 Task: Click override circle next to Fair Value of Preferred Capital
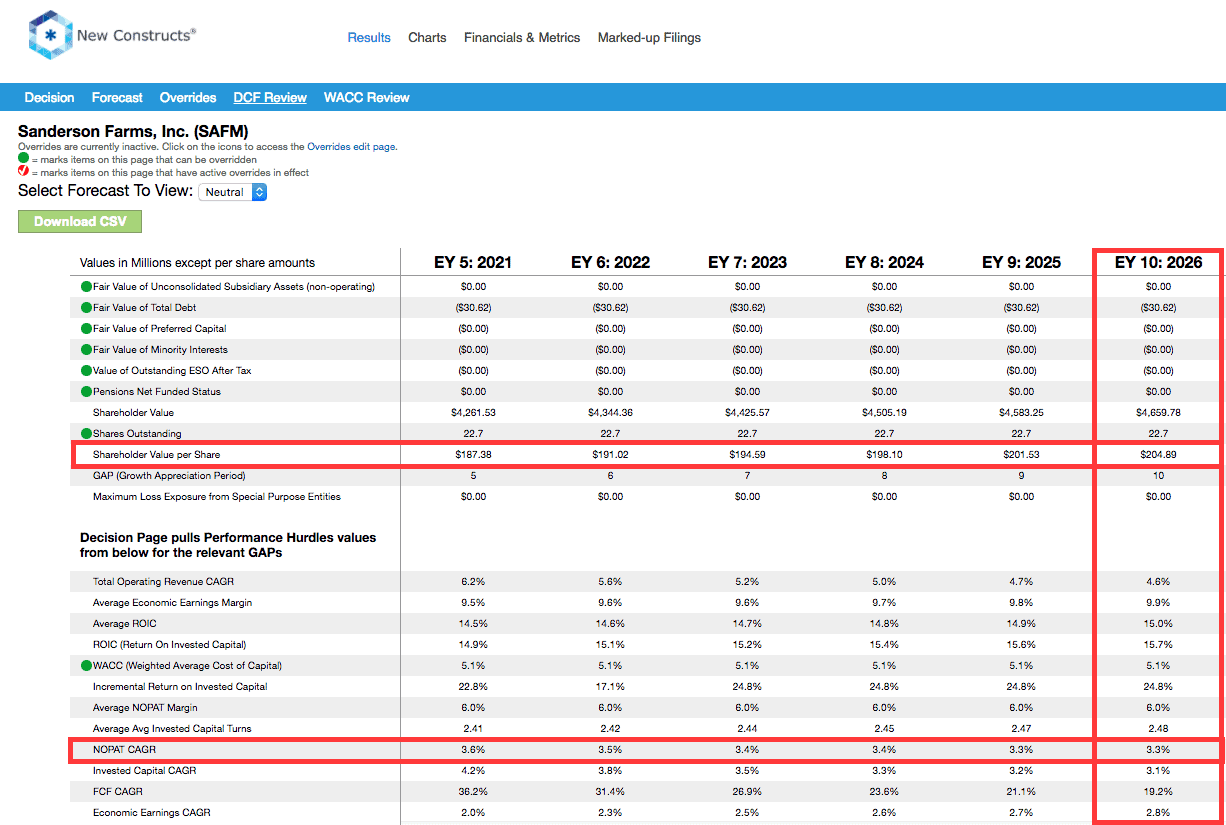(x=86, y=329)
